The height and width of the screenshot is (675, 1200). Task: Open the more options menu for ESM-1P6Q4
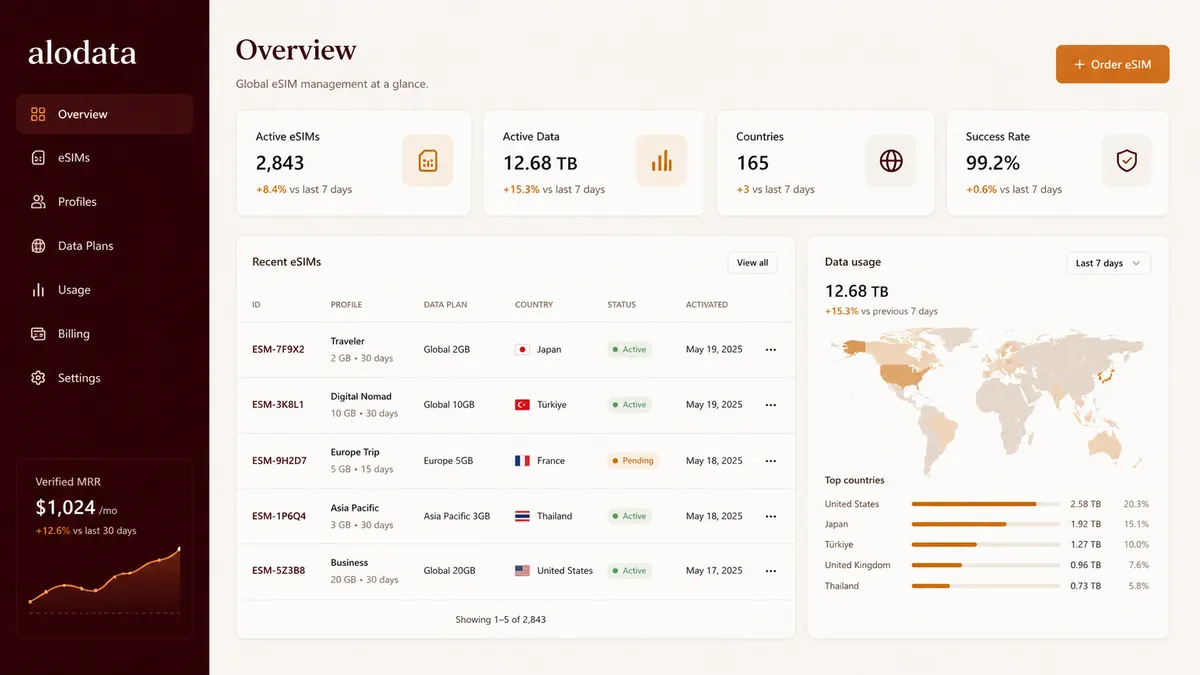(x=771, y=516)
